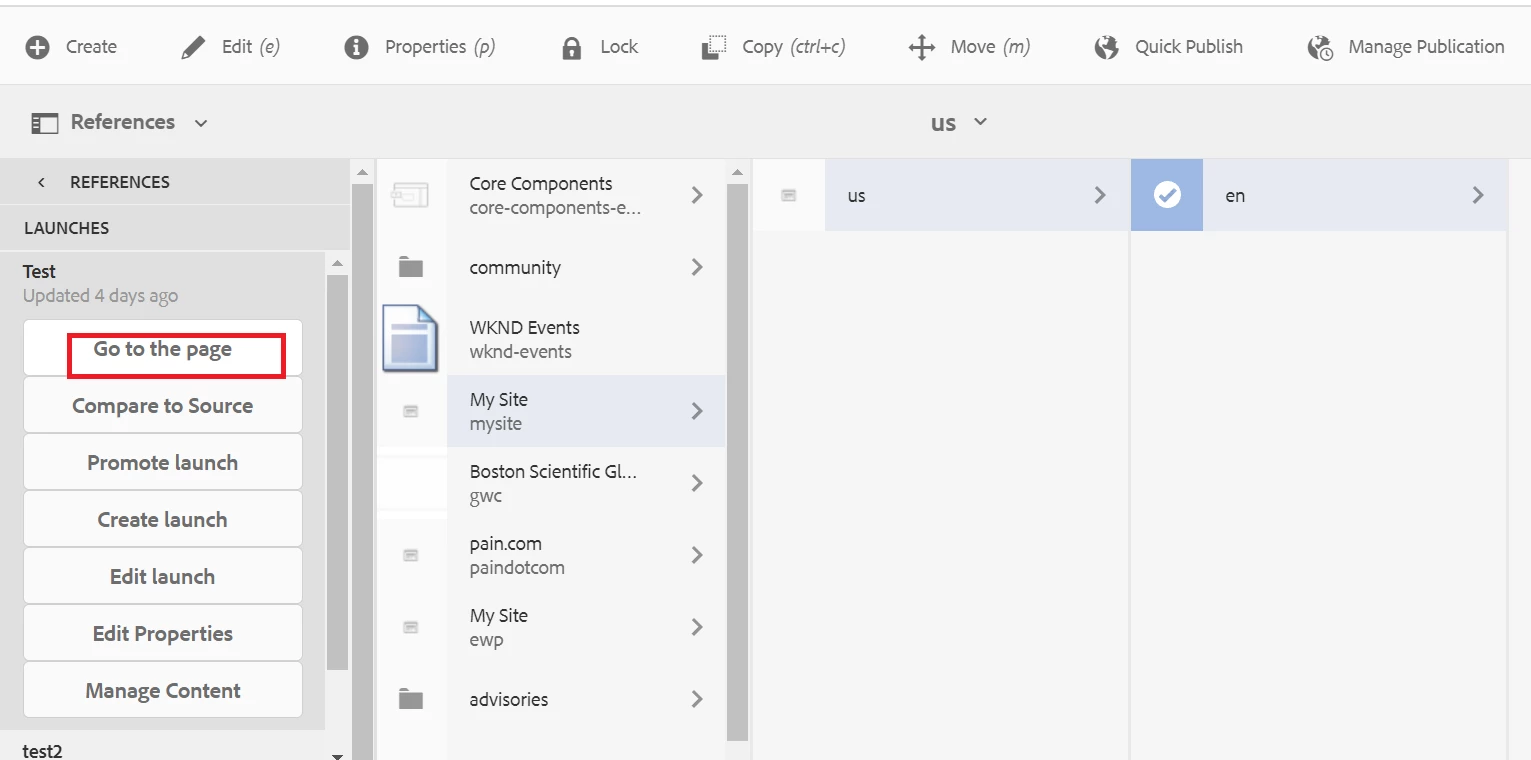Select the Move (m) toolbar label
Viewport: 1531px width, 760px height.
tap(990, 47)
